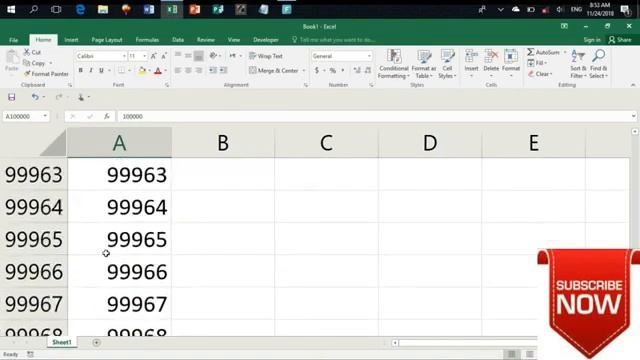Click the Windows Start button
640x360 pixels.
coord(11,9)
